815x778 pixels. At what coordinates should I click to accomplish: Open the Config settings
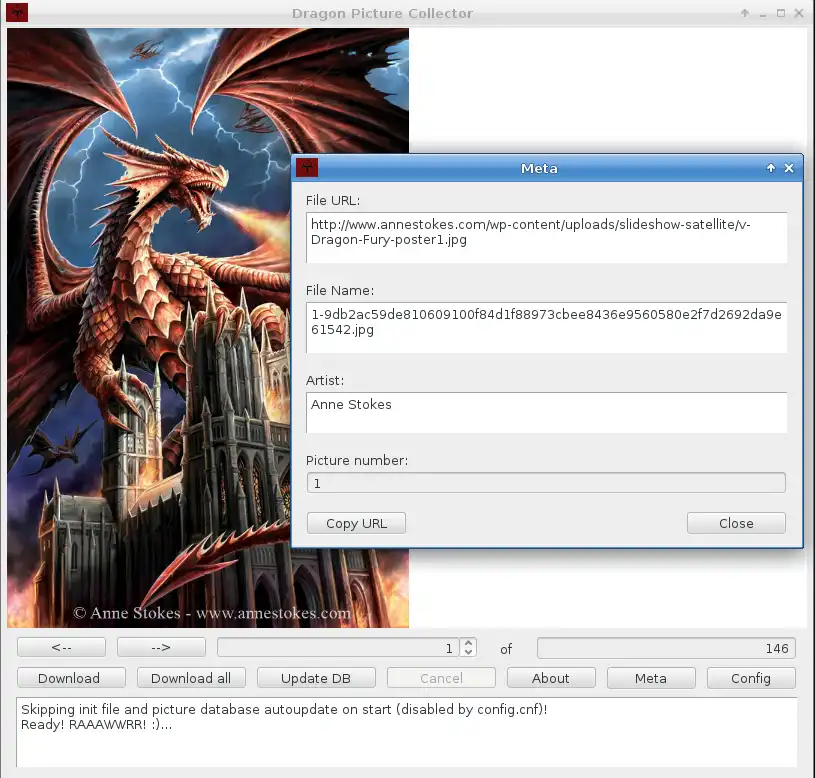(751, 678)
